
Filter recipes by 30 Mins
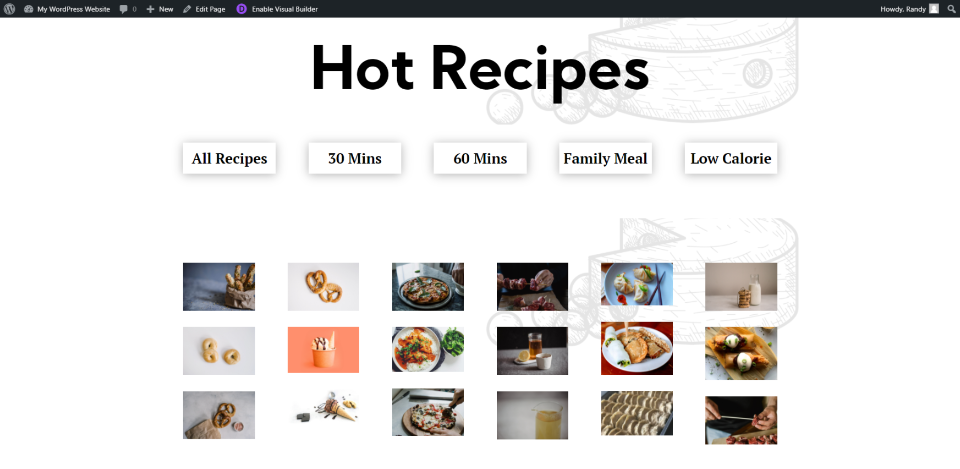[355, 159]
